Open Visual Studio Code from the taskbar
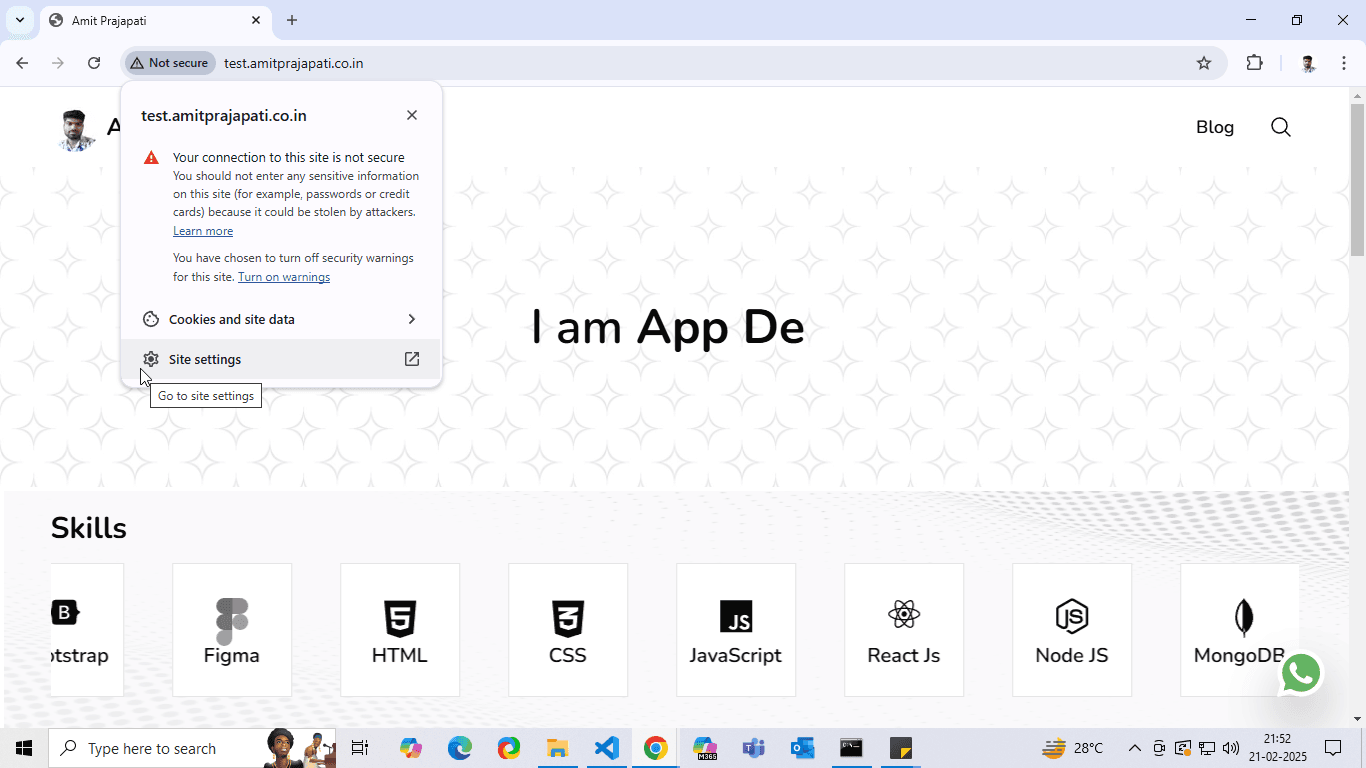This screenshot has width=1366, height=768. (x=606, y=748)
